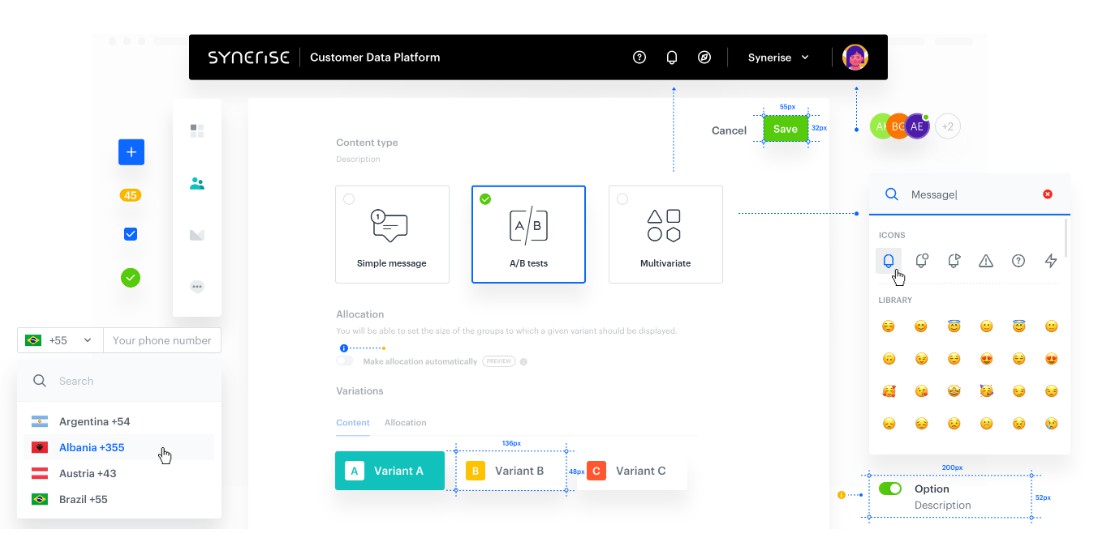Click the compass icon in header
This screenshot has height=533, width=1101.
704,58
